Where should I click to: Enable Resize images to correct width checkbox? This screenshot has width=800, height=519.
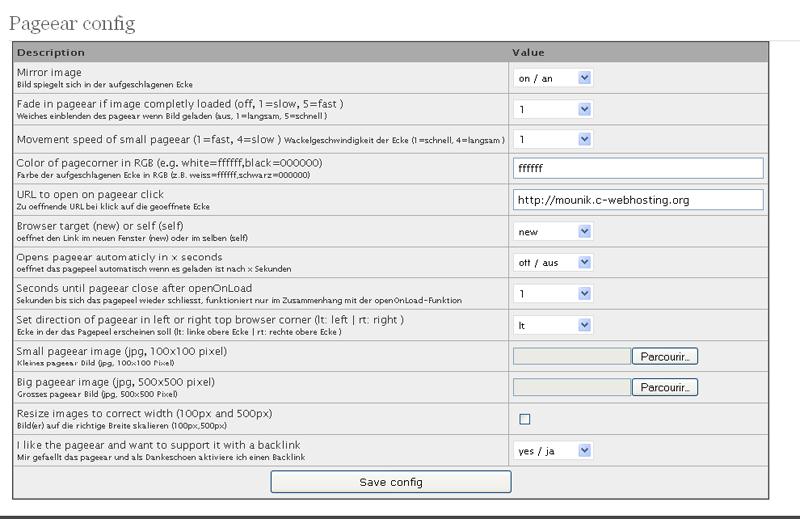coord(524,419)
